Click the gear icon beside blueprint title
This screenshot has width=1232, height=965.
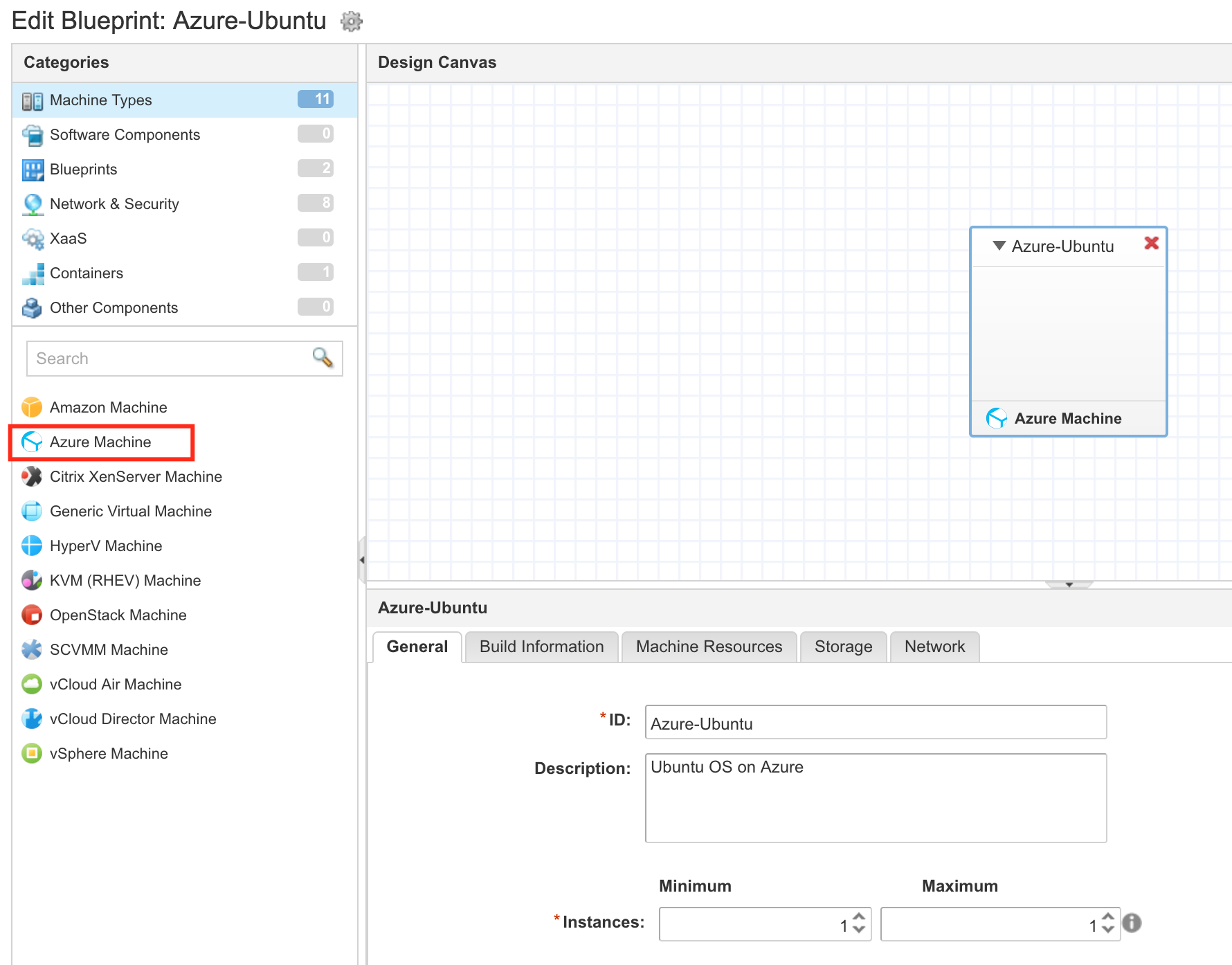coord(352,21)
